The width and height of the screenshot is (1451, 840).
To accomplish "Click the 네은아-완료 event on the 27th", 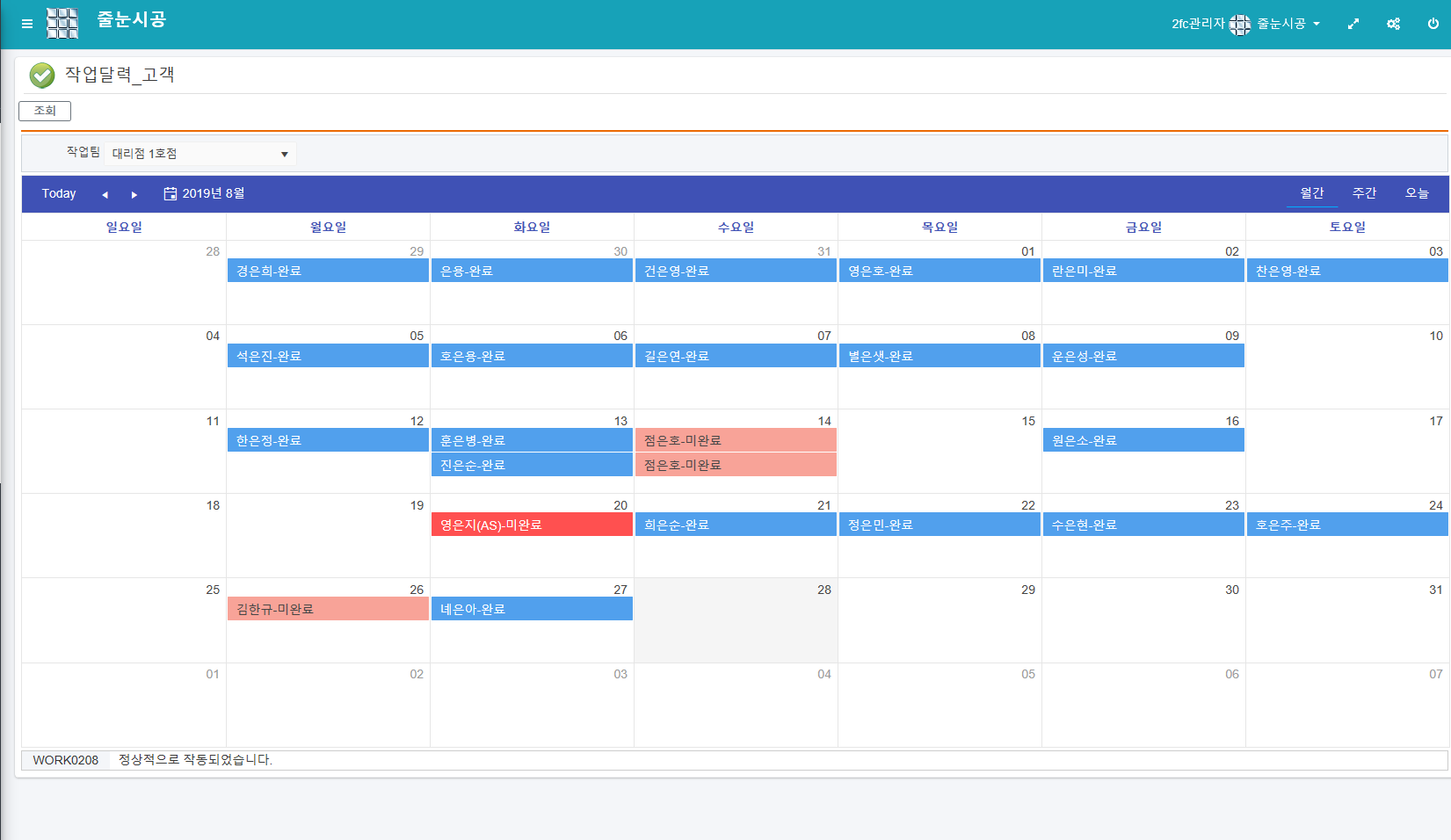I will 532,609.
